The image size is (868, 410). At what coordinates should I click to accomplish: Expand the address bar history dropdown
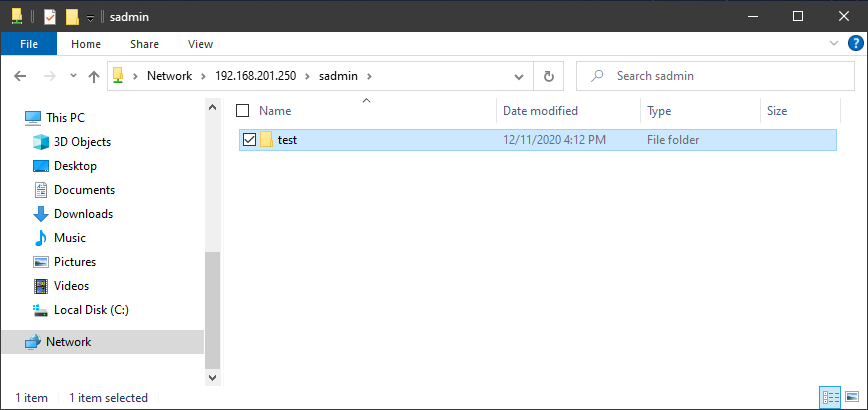coord(519,76)
